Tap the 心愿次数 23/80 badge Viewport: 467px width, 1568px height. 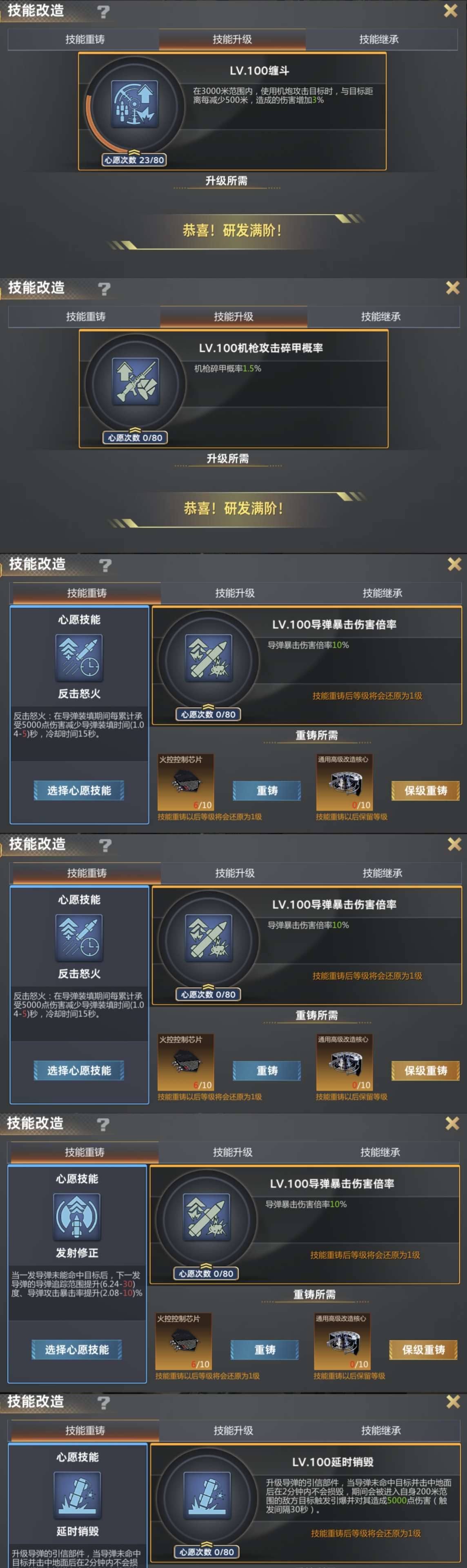[134, 160]
